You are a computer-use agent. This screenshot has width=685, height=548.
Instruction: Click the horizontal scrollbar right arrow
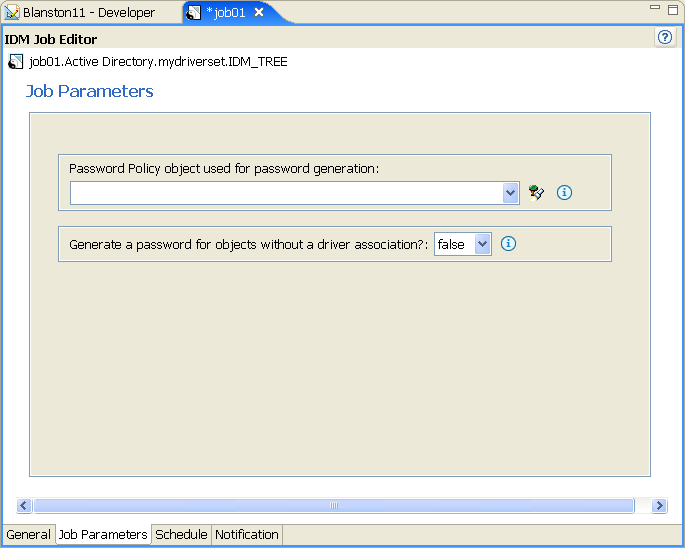[659, 506]
